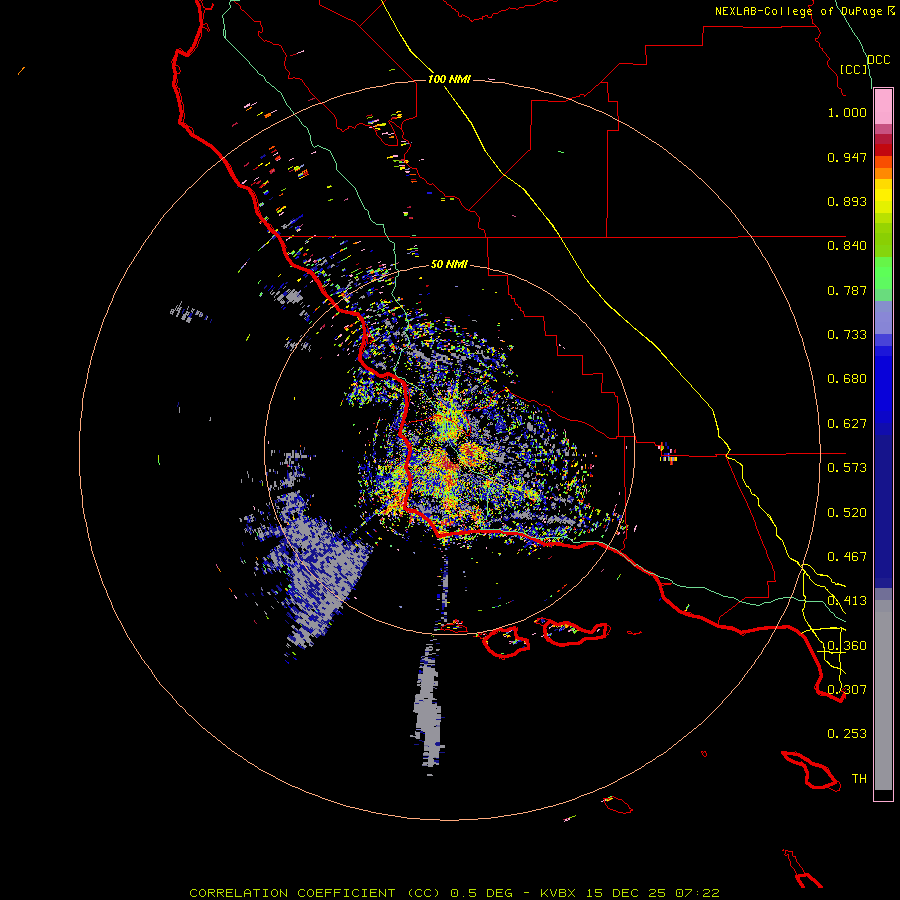Click the 0.787 scale value label
This screenshot has width=900, height=900.
click(x=847, y=290)
